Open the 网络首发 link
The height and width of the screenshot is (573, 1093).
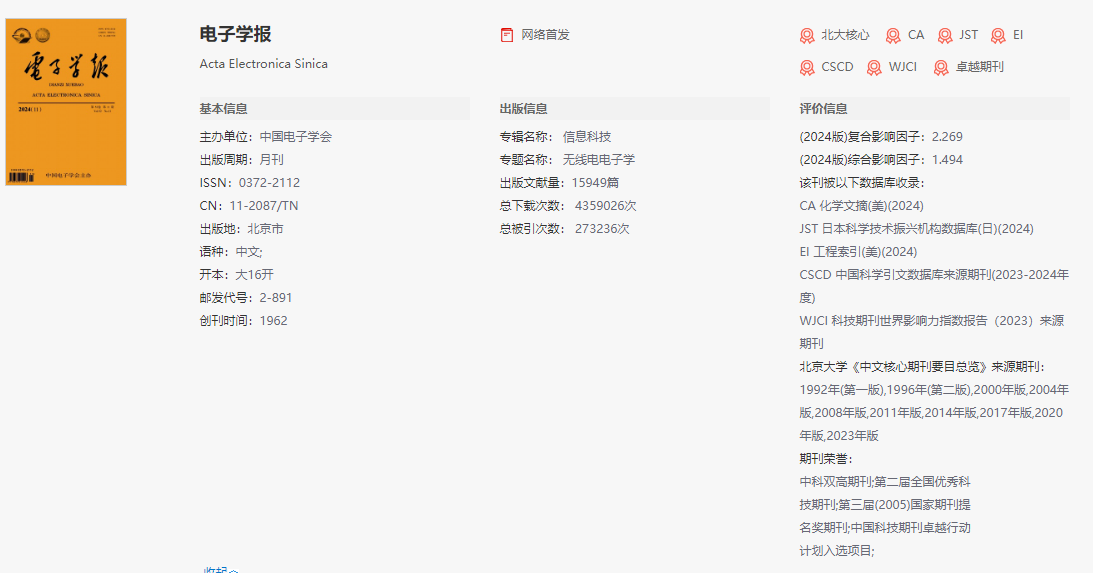pyautogui.click(x=545, y=35)
